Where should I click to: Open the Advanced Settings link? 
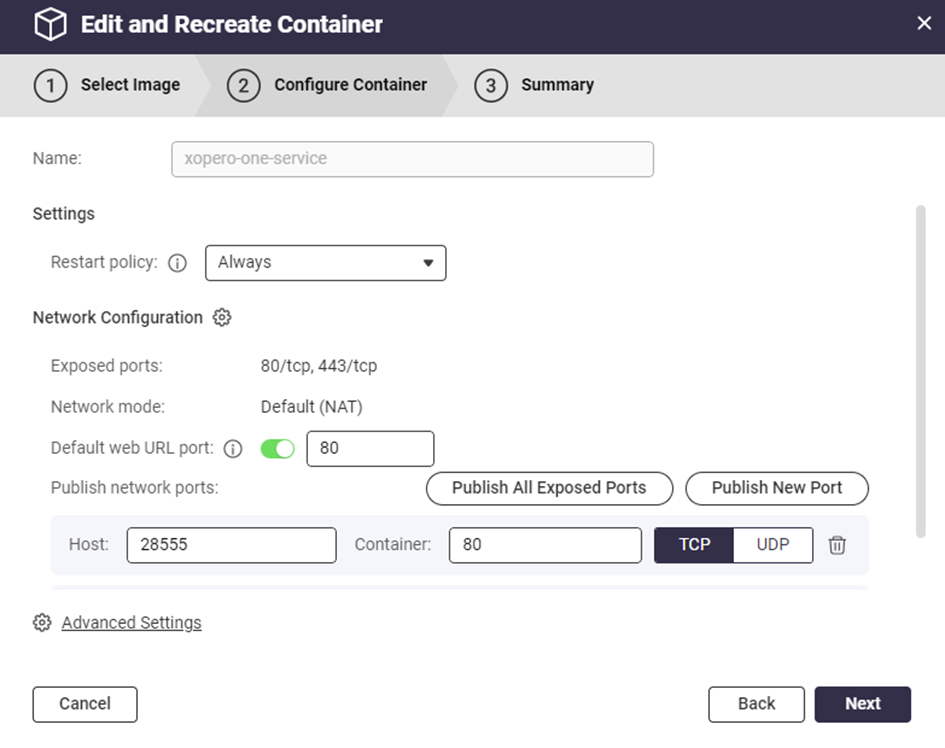pyautogui.click(x=131, y=623)
